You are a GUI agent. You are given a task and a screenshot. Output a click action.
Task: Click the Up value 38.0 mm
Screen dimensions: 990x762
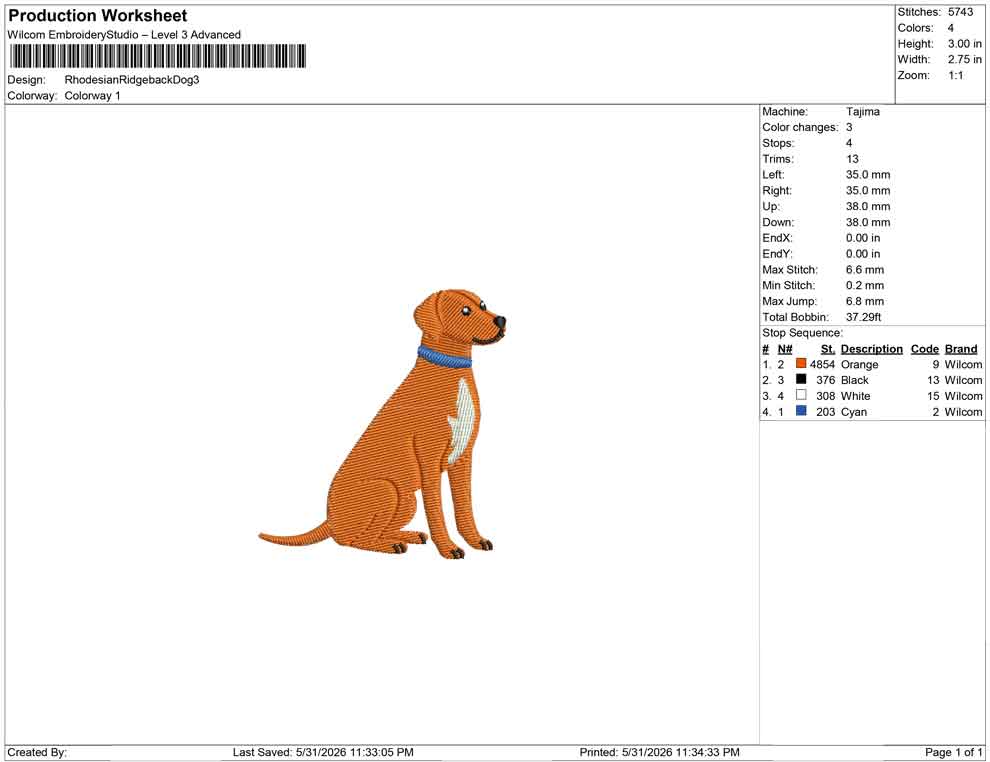click(x=868, y=206)
